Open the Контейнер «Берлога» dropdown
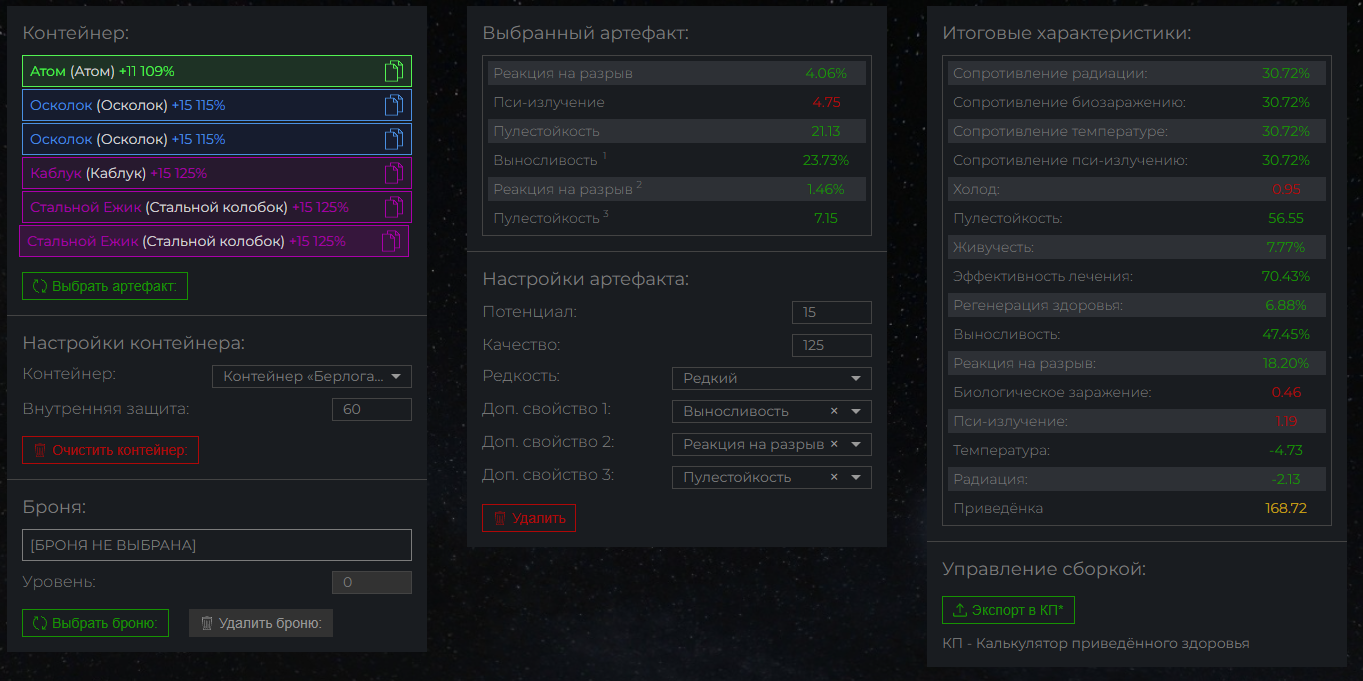Viewport: 1363px width, 681px height. 312,376
